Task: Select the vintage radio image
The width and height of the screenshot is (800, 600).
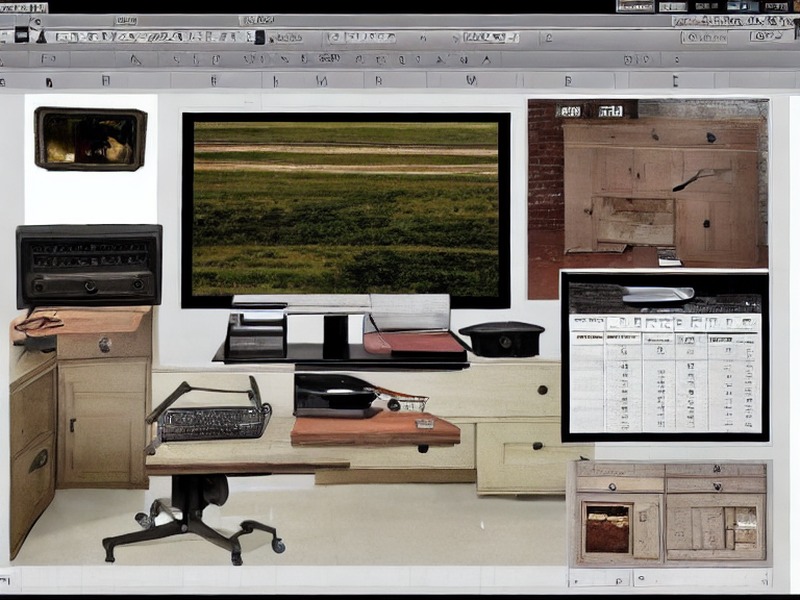Action: [89, 266]
